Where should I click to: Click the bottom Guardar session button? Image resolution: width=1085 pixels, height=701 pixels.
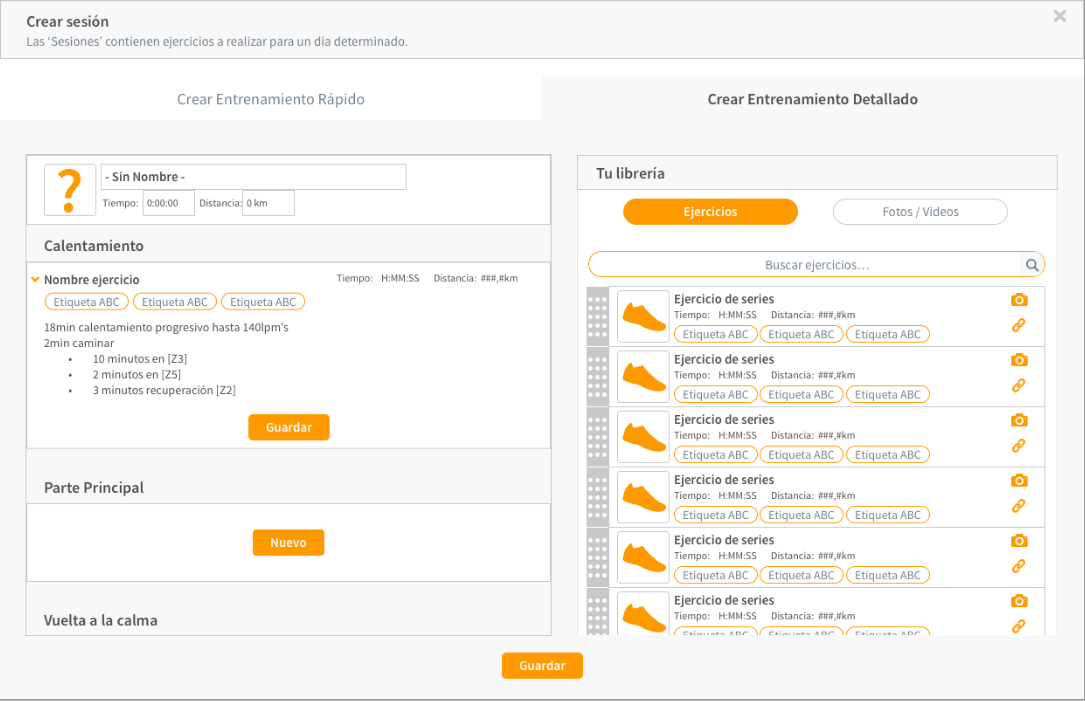coord(542,666)
